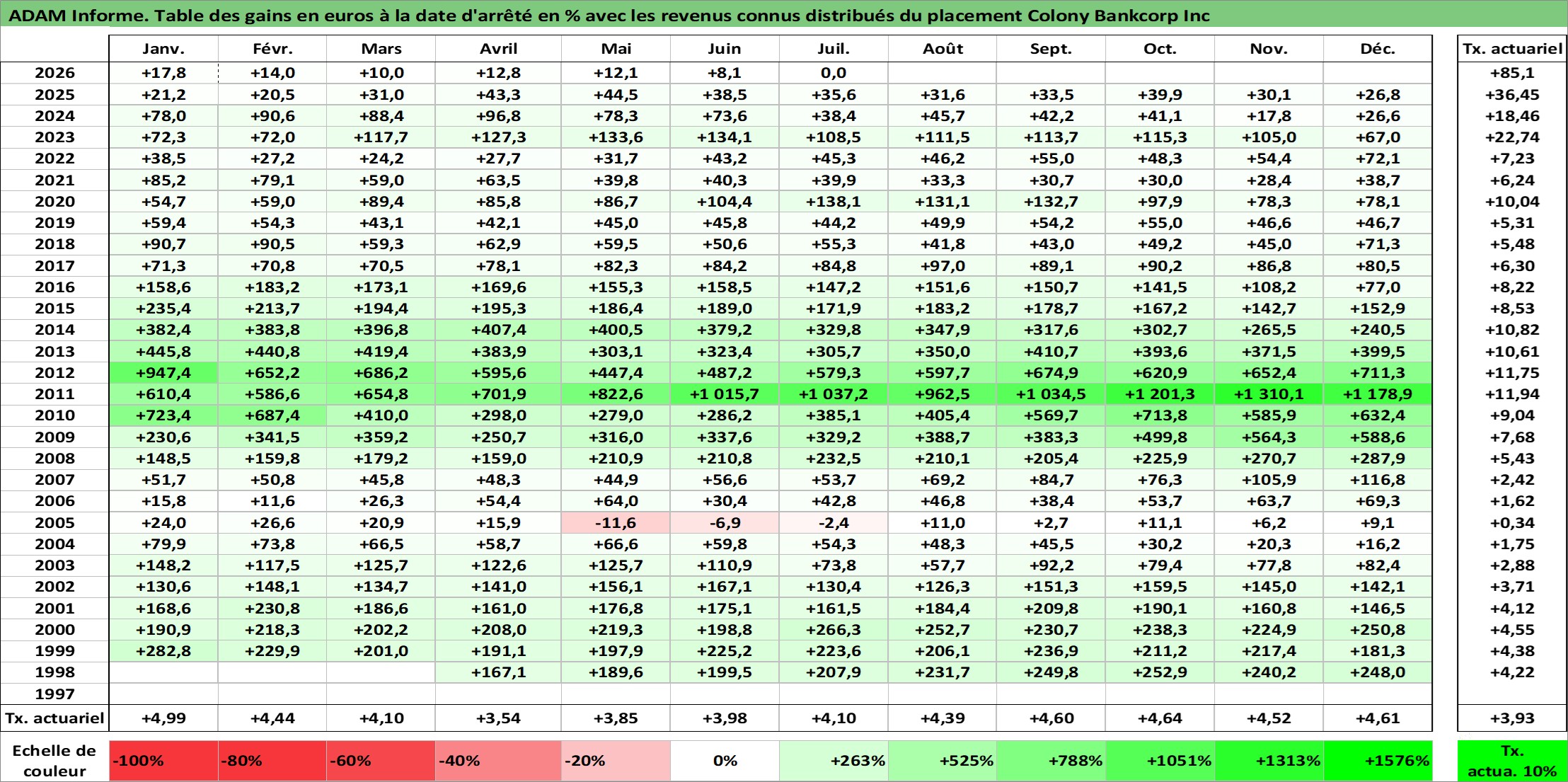Select the 'Mai' column header
This screenshot has height=782, width=1568.
pos(616,49)
